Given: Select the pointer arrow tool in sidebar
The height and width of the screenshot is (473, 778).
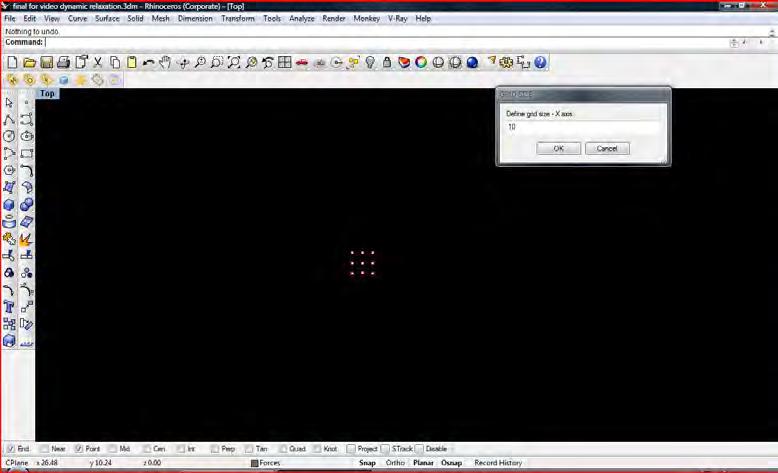Looking at the screenshot, I should 9,103.
